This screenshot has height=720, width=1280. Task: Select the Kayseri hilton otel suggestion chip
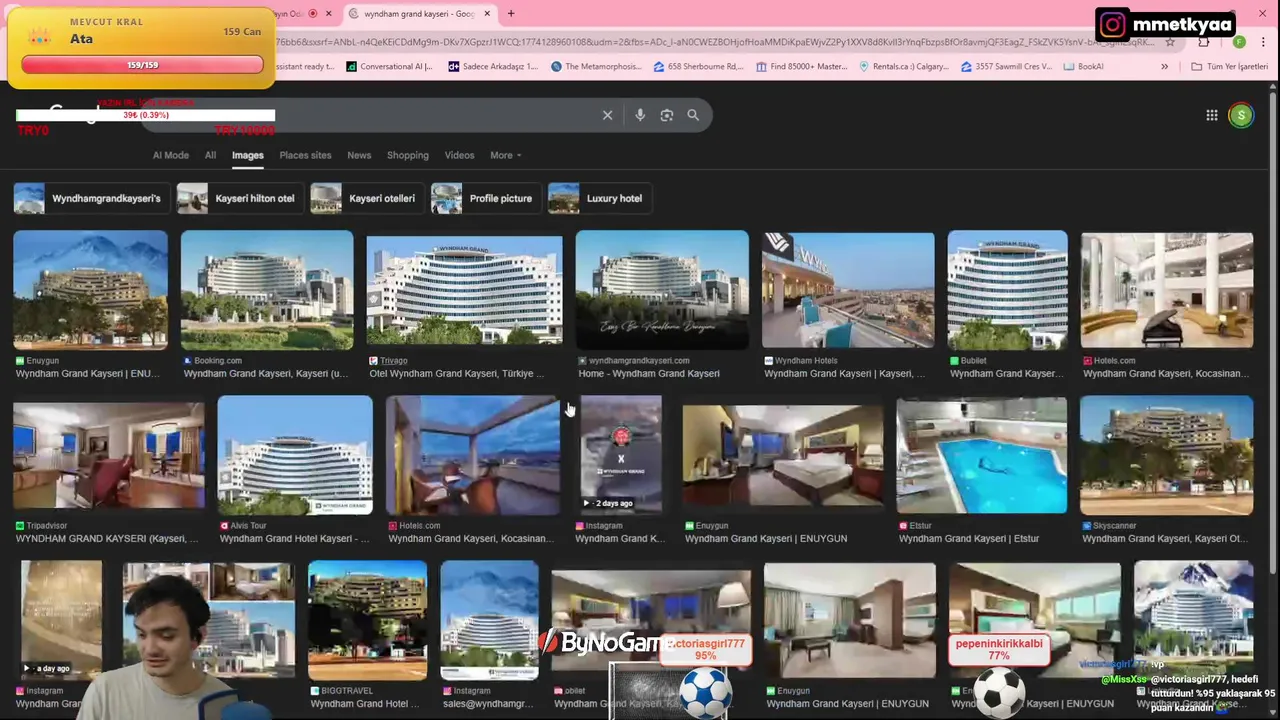[239, 198]
